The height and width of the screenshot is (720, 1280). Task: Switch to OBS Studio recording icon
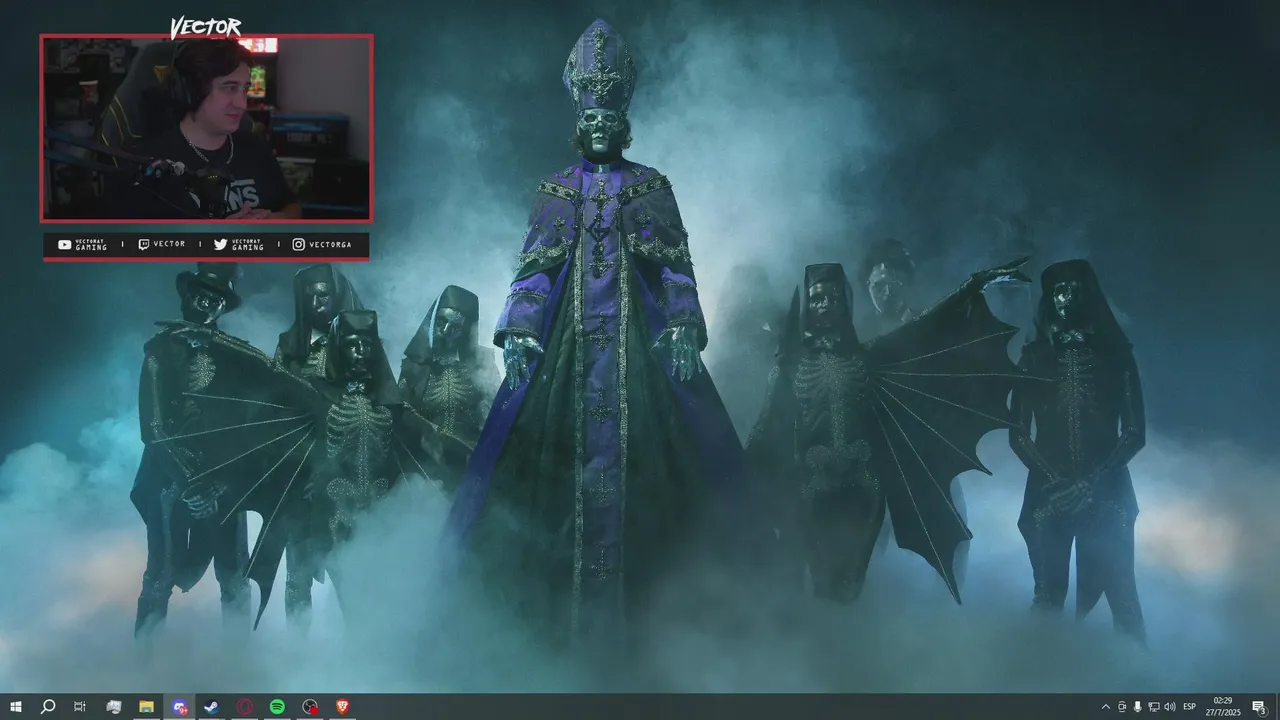[310, 707]
